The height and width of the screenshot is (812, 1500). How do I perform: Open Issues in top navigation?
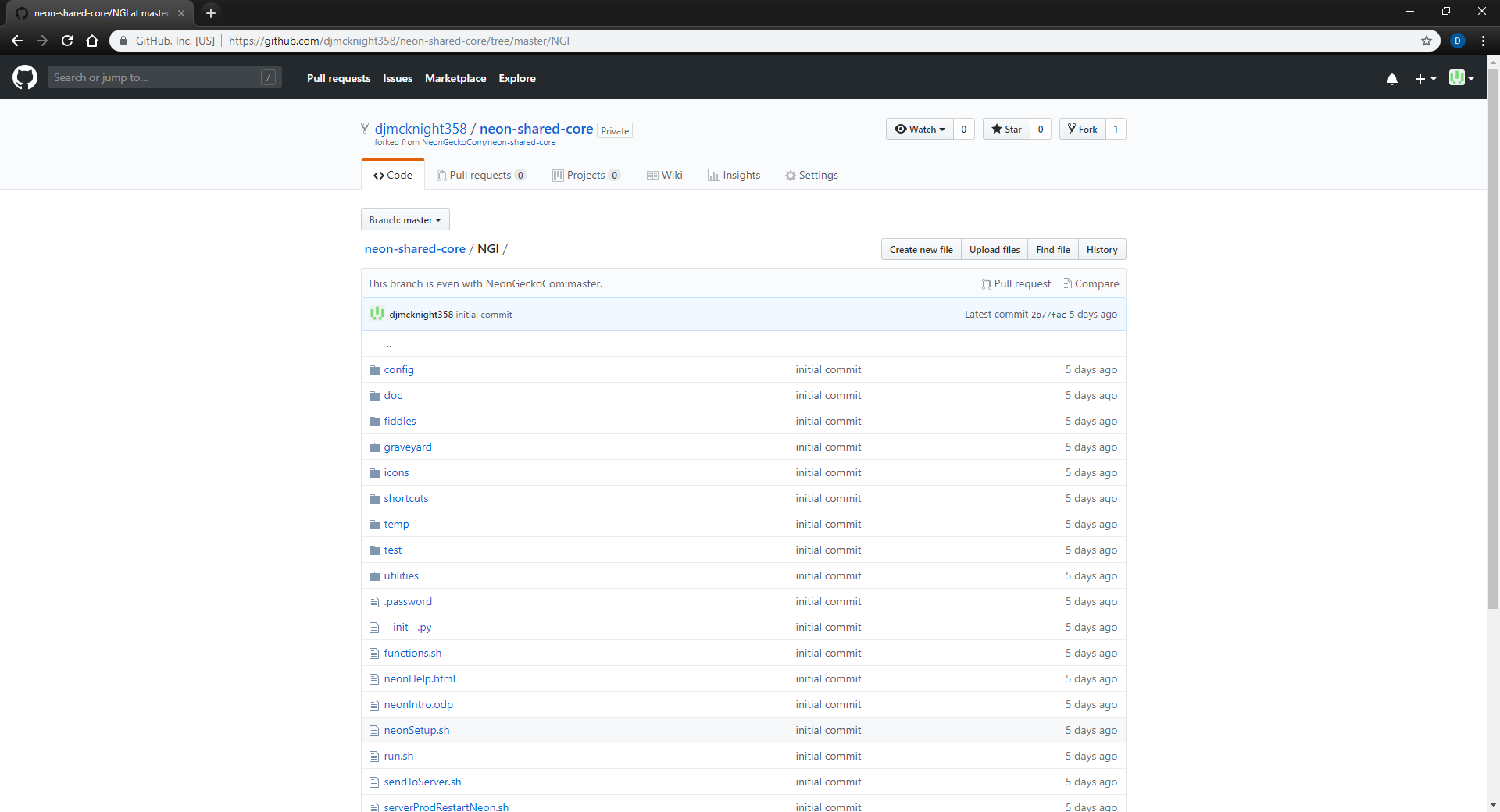[398, 78]
